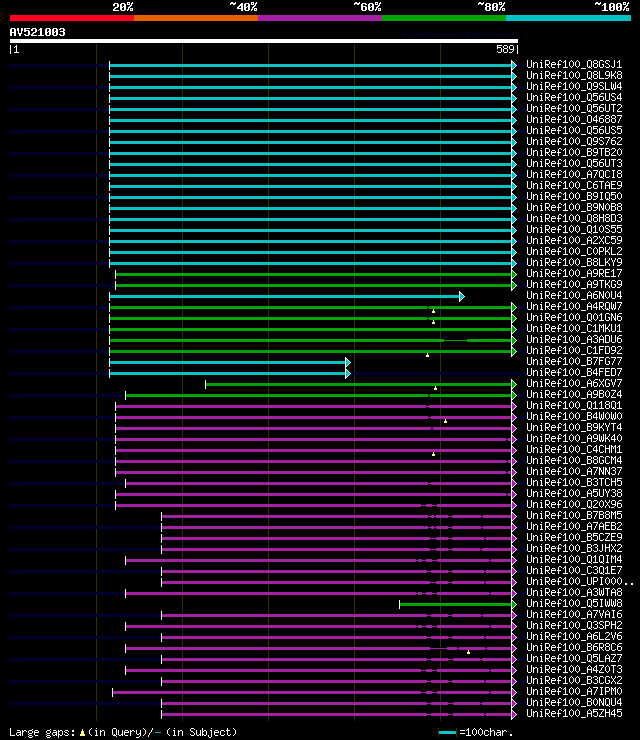Click the UniRef100_A9RE17 label
Viewport: 640px width, 740px height.
coord(574,273)
